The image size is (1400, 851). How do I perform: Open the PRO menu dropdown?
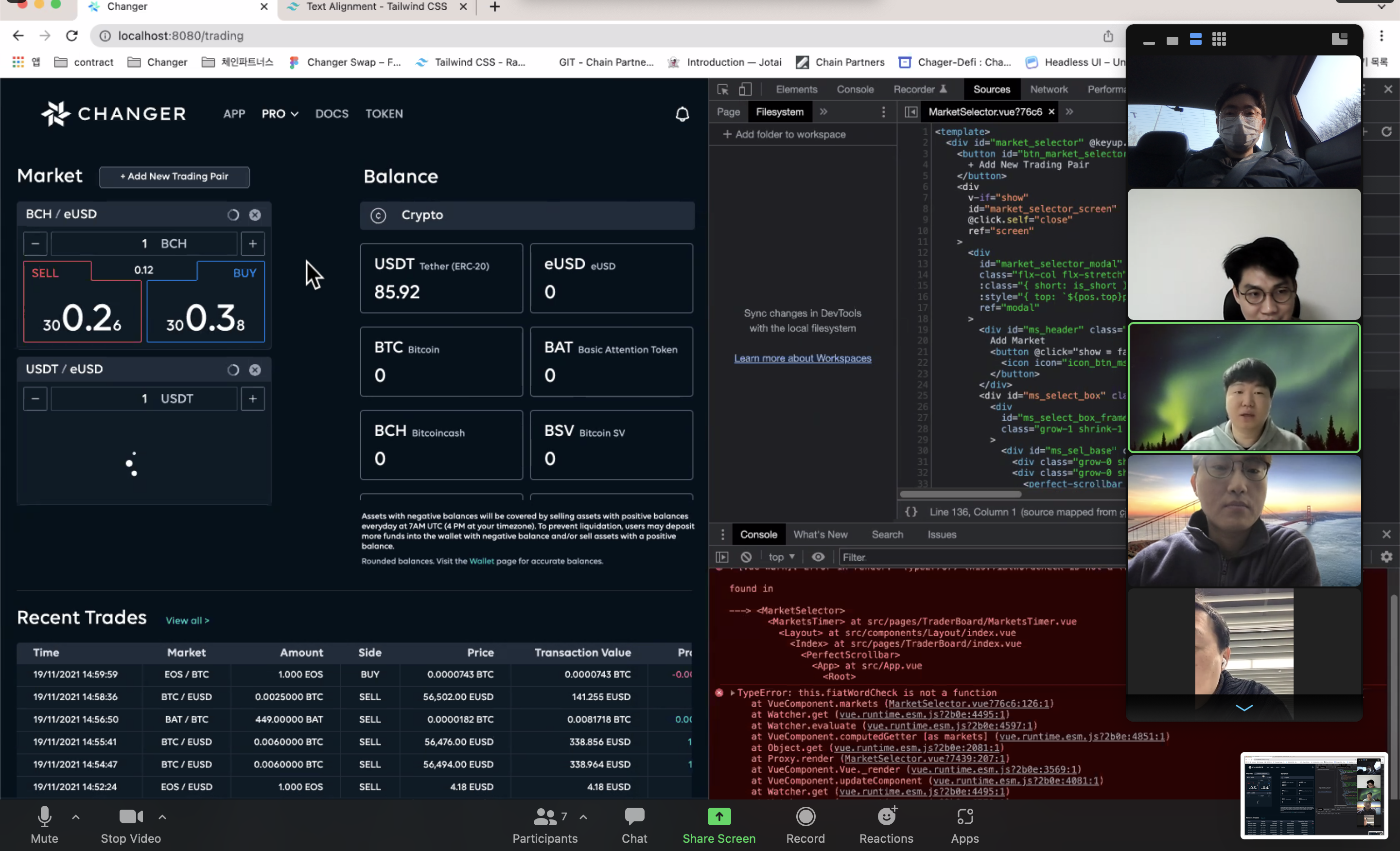(x=280, y=114)
